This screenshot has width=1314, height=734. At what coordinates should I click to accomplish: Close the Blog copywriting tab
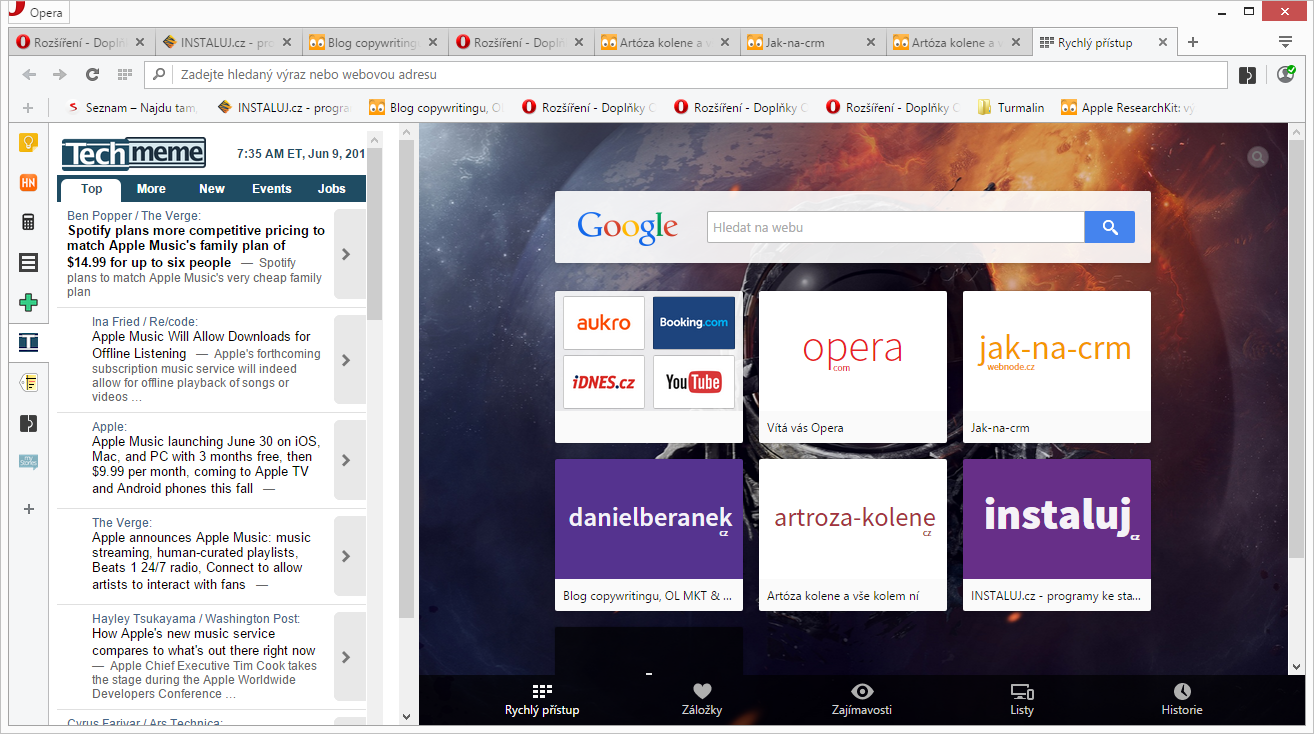pyautogui.click(x=433, y=43)
